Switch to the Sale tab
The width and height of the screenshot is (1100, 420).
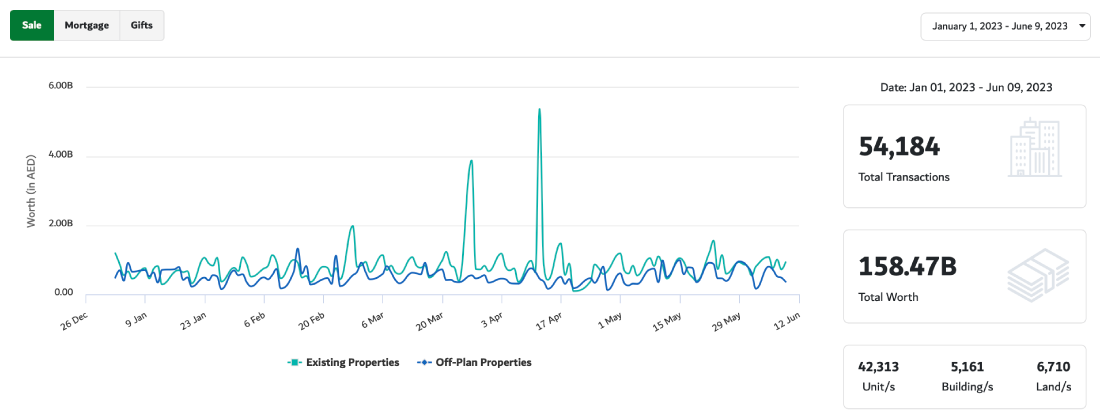pos(32,25)
